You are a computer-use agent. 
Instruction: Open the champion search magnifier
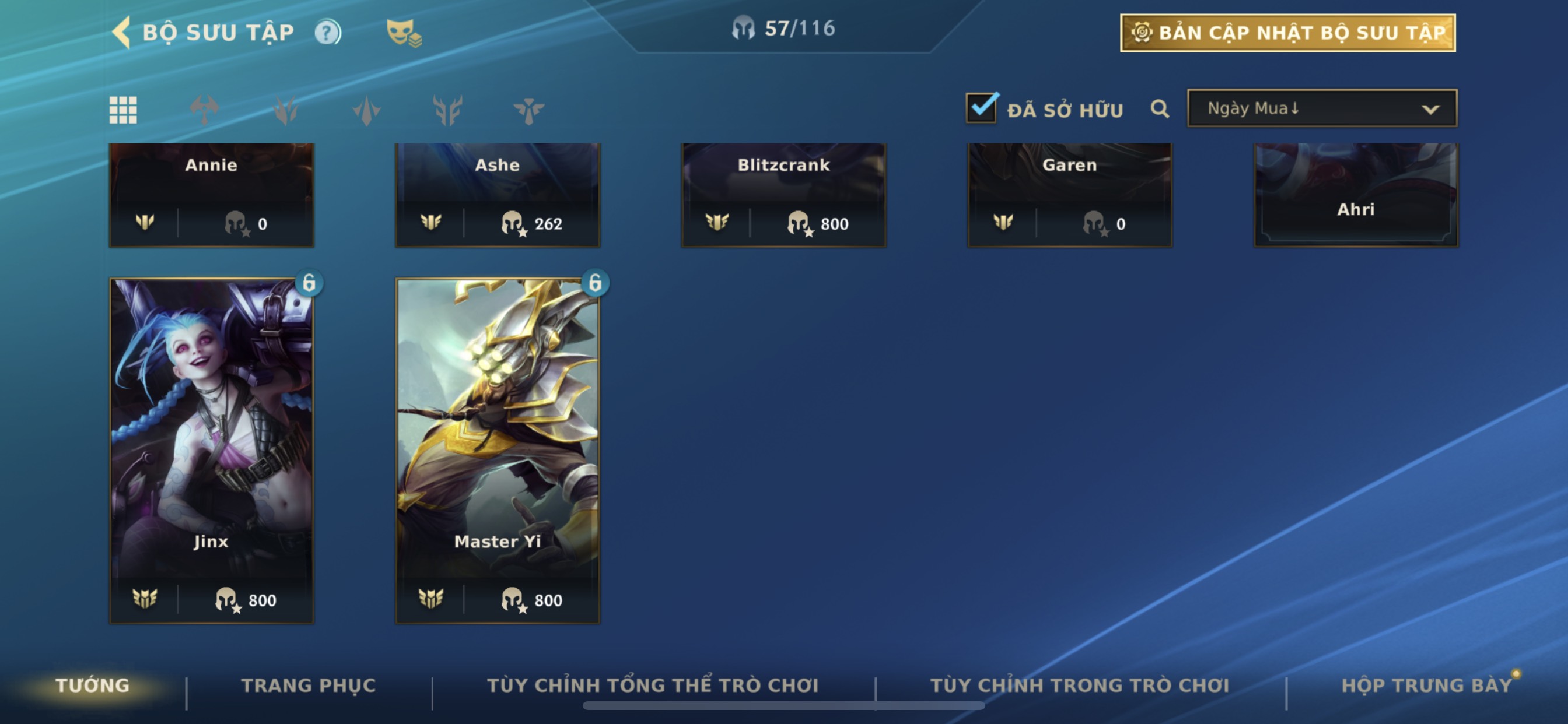(x=1160, y=109)
